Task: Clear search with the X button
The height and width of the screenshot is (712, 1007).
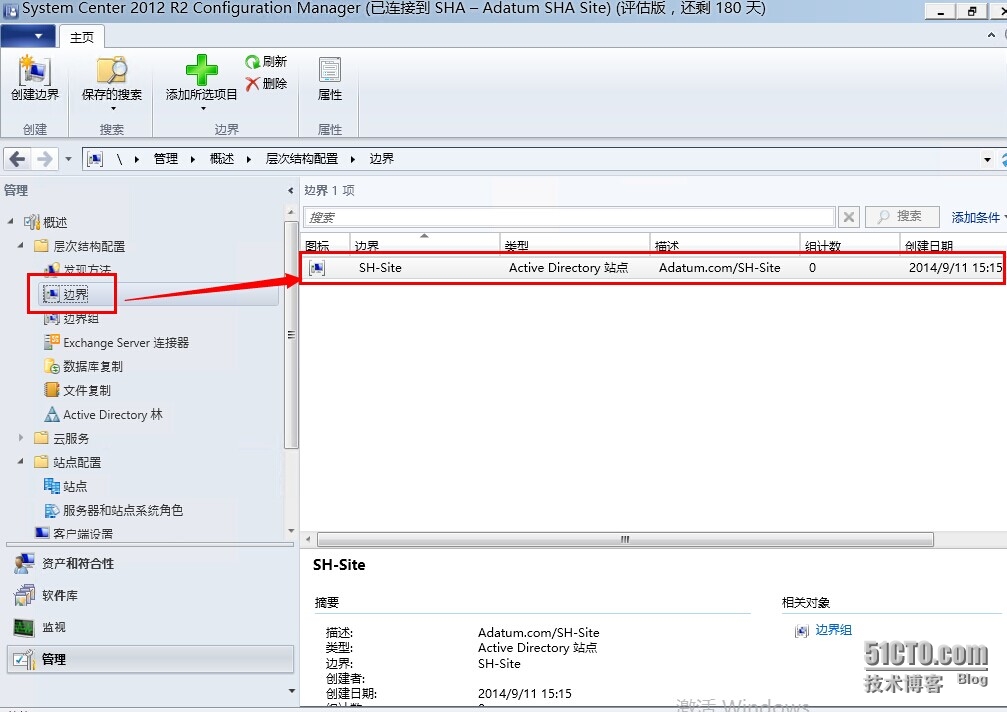Action: (x=848, y=217)
